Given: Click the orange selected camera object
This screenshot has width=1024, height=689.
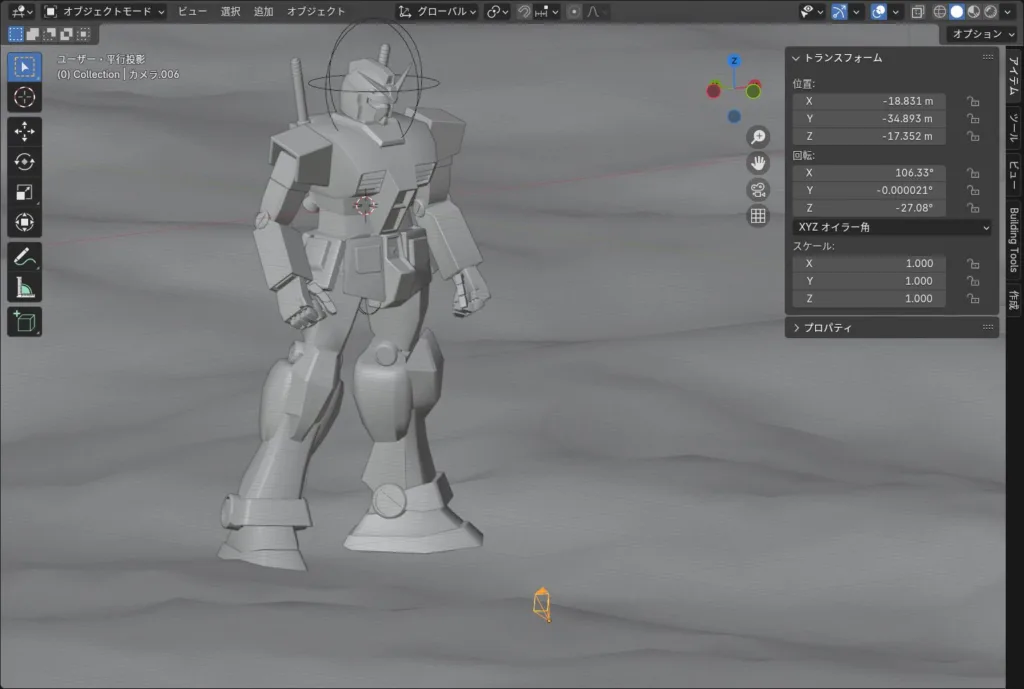Looking at the screenshot, I should pyautogui.click(x=541, y=604).
